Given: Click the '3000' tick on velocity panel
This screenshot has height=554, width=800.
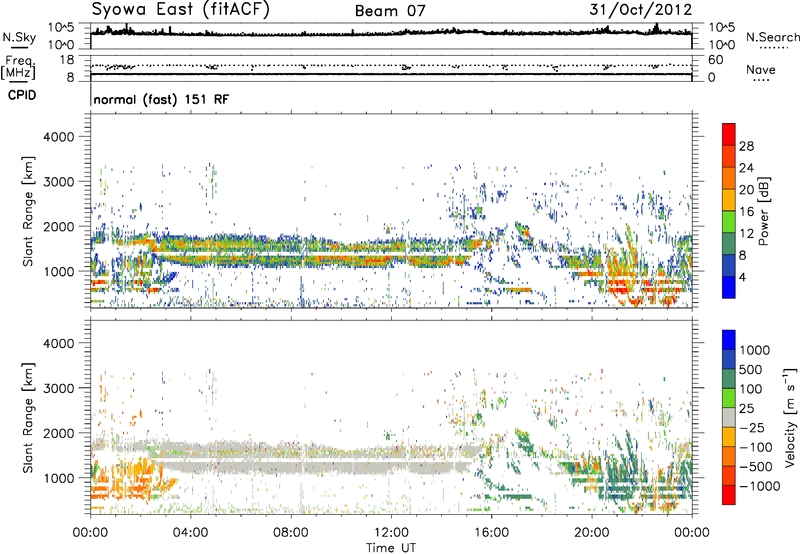Looking at the screenshot, I should pyautogui.click(x=58, y=388).
